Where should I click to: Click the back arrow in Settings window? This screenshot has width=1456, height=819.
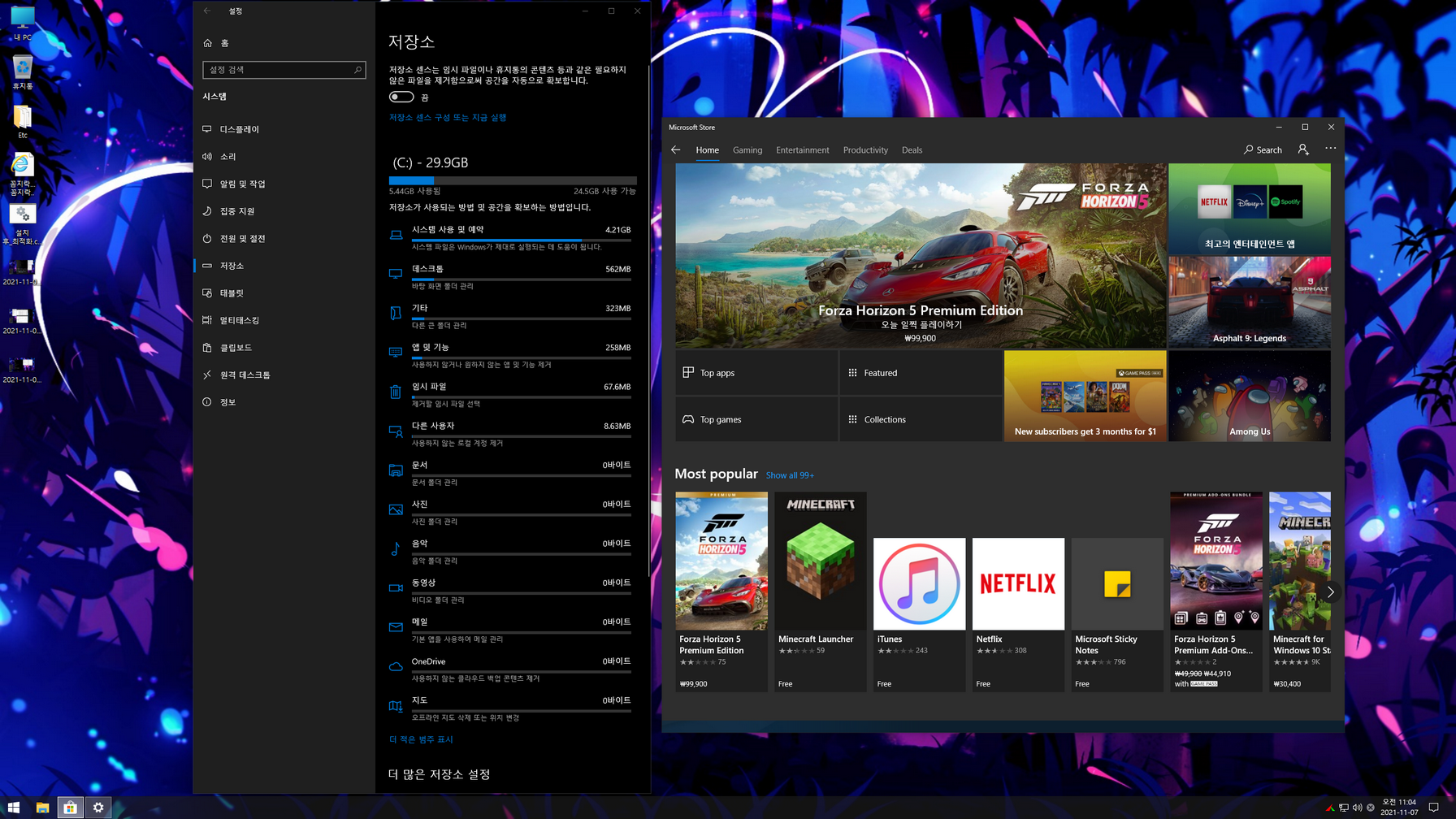tap(207, 11)
